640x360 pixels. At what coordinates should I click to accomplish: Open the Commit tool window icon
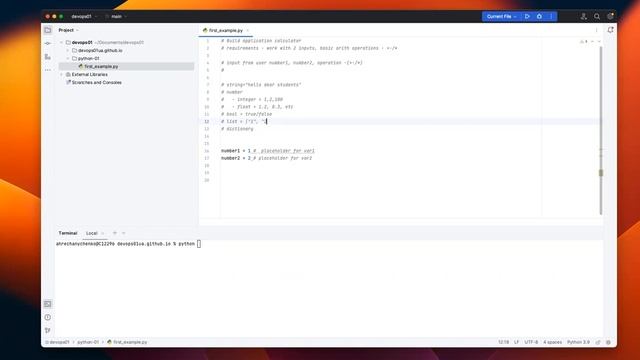pos(48,43)
